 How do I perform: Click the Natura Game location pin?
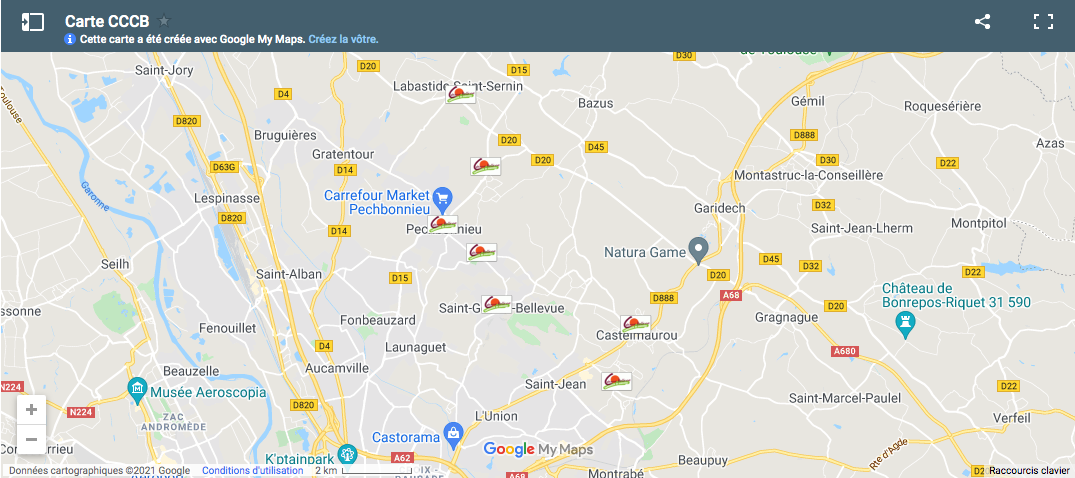click(698, 250)
